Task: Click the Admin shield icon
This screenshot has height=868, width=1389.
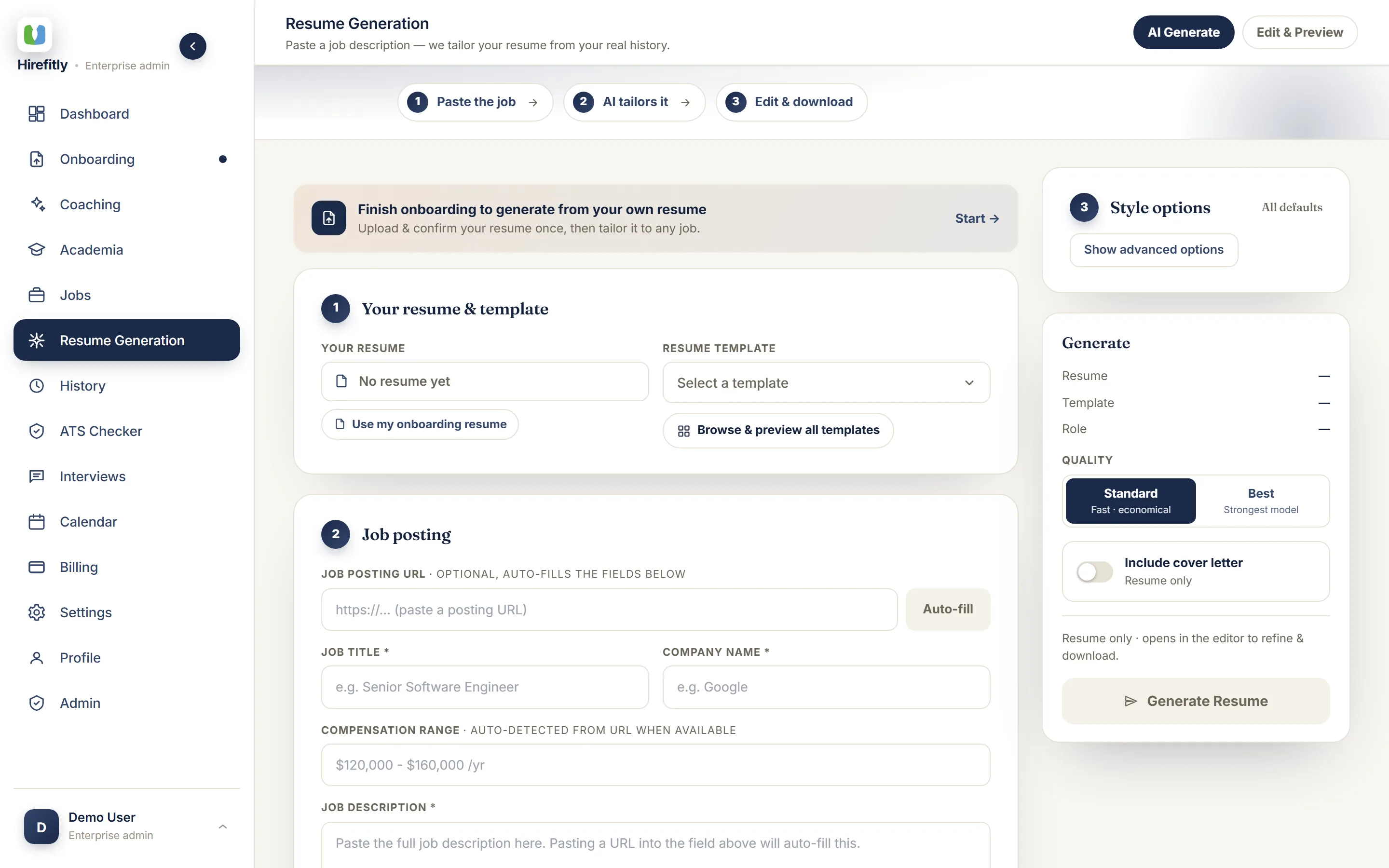Action: [37, 703]
